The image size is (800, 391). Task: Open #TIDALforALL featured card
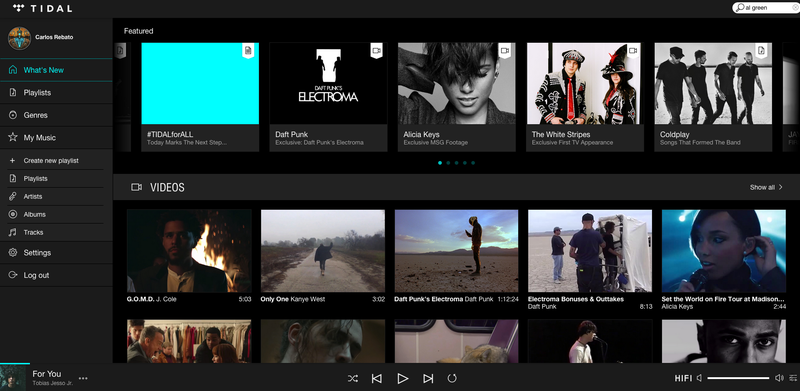click(x=200, y=97)
